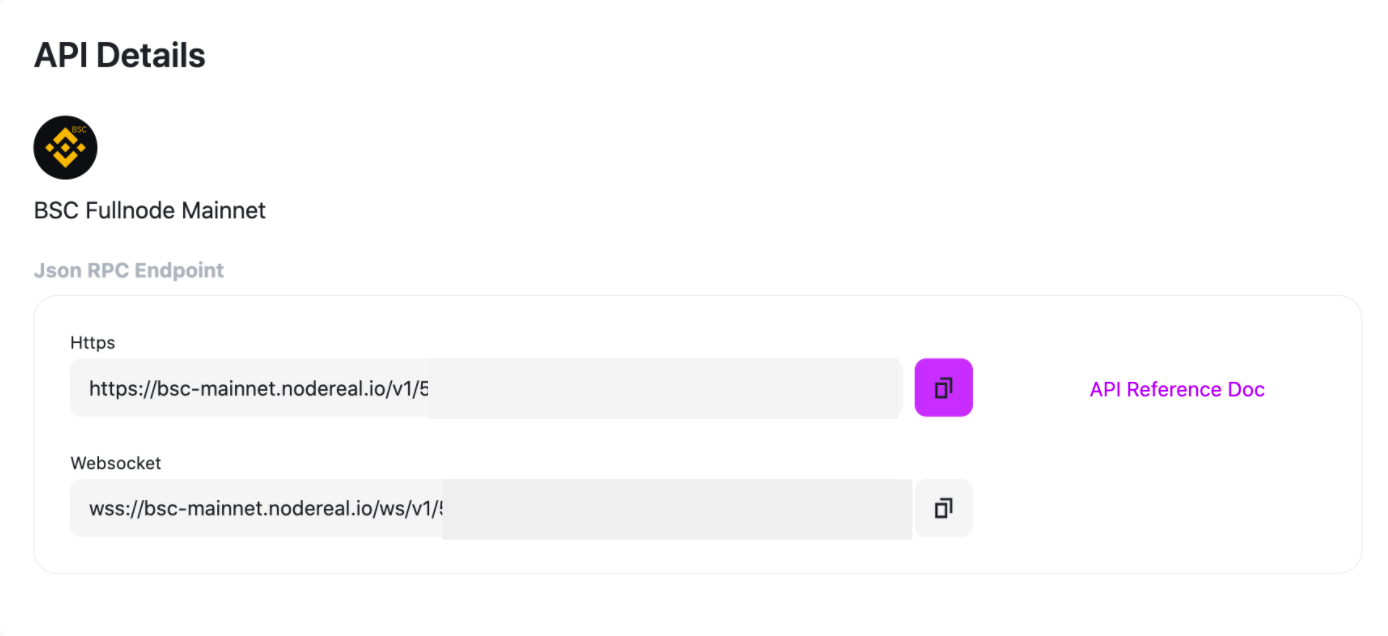
Task: Click the https://bsc-mainnet.nodereal.io URL text
Action: click(258, 388)
